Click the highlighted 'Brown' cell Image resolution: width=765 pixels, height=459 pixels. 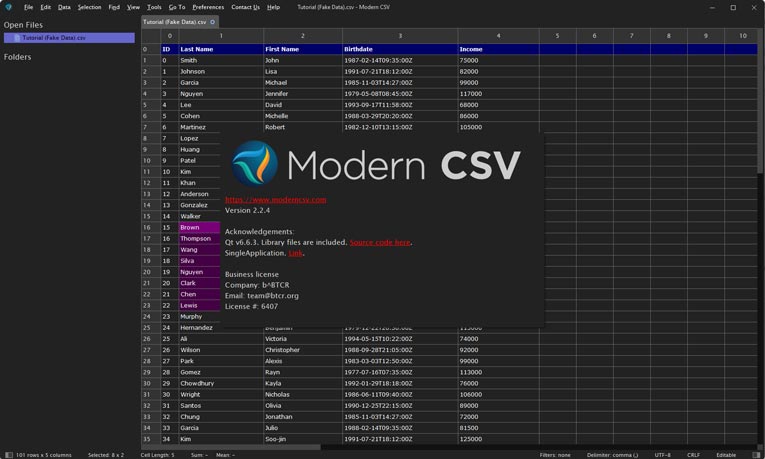pyautogui.click(x=200, y=227)
